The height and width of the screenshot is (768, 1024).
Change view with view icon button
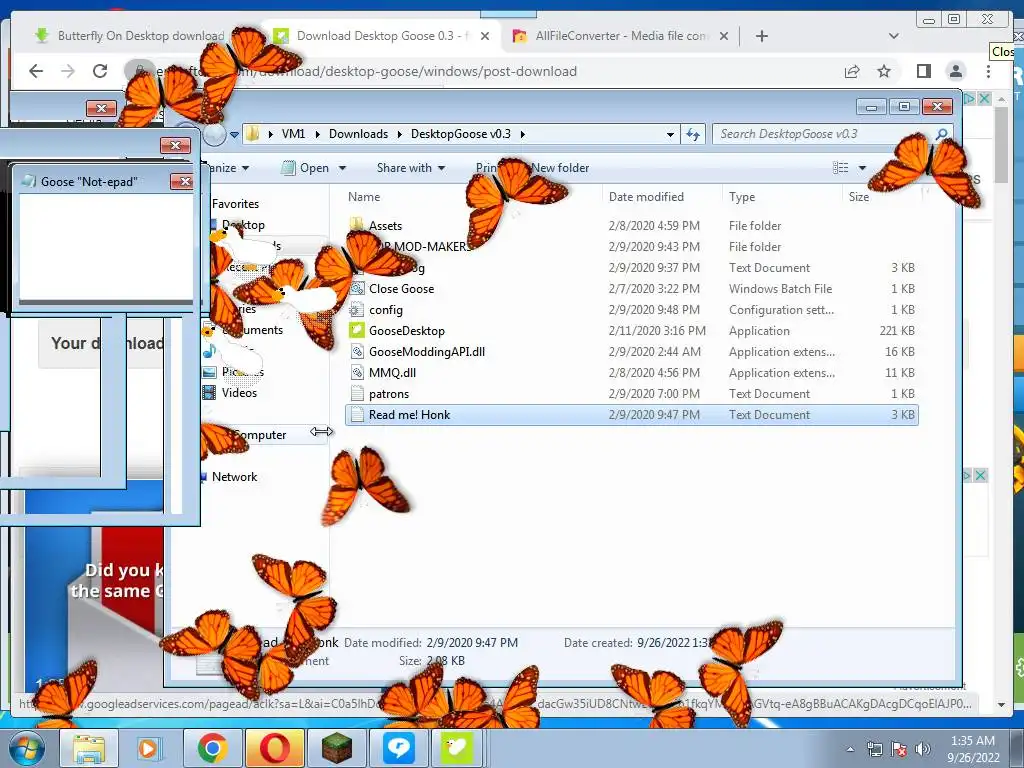(x=840, y=168)
